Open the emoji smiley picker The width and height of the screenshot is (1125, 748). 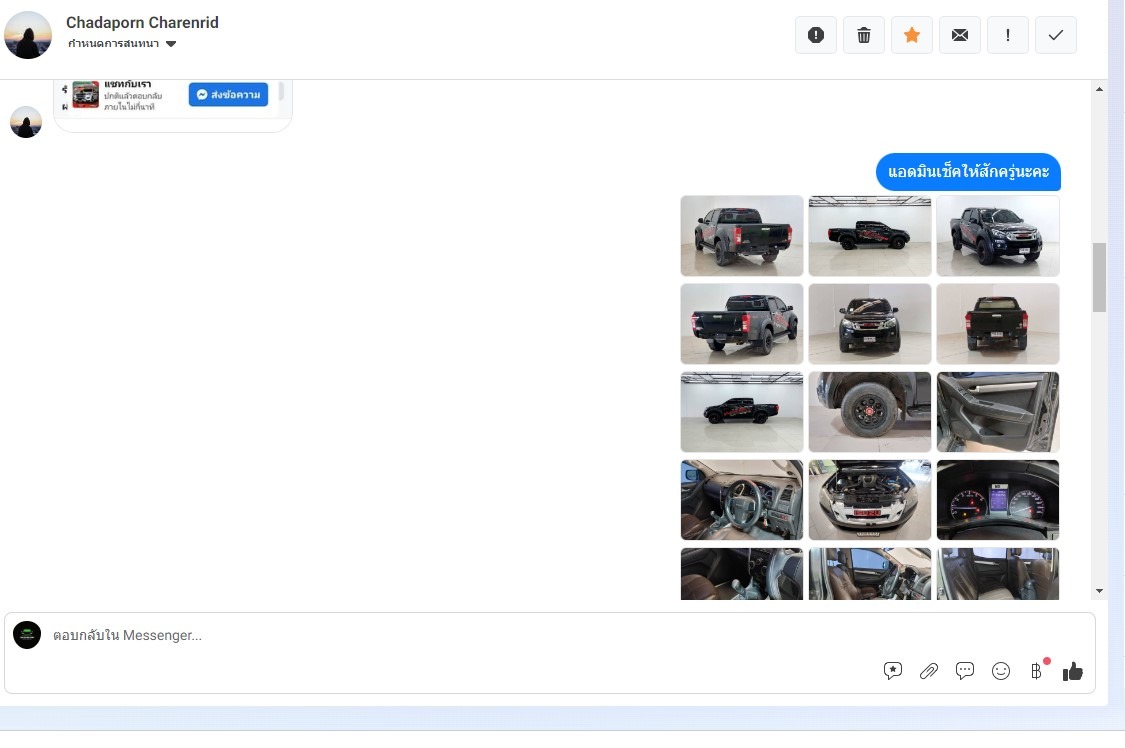pos(1001,671)
